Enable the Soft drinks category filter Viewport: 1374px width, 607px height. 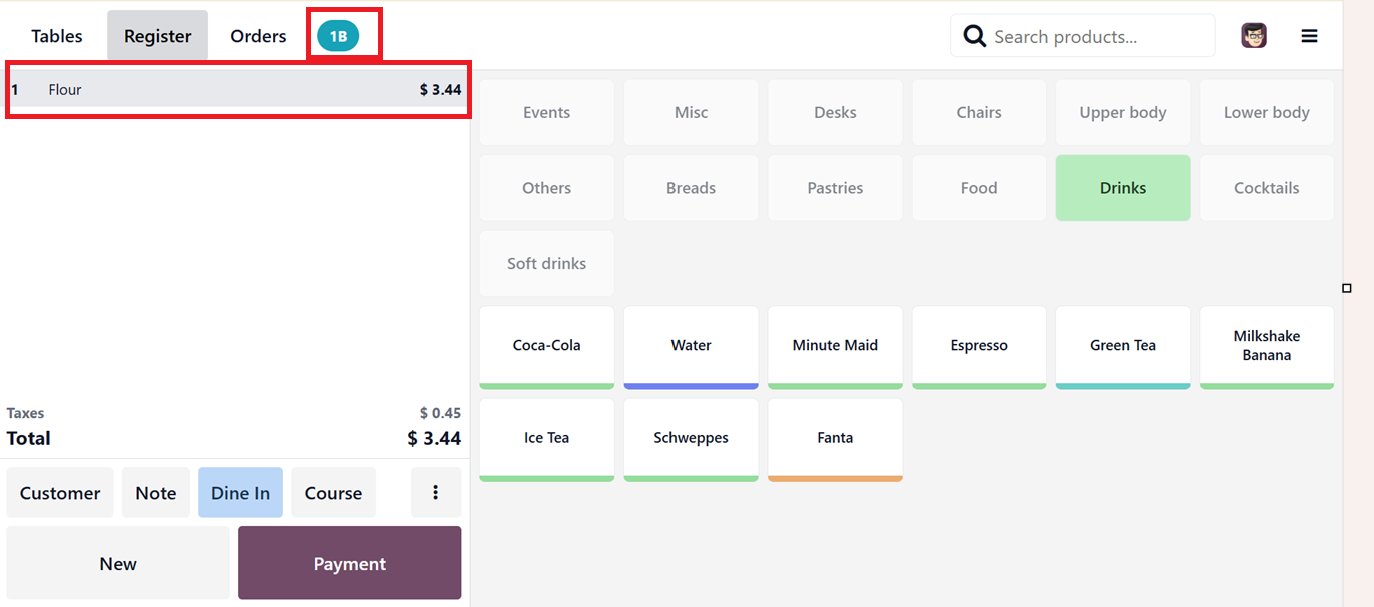point(546,263)
